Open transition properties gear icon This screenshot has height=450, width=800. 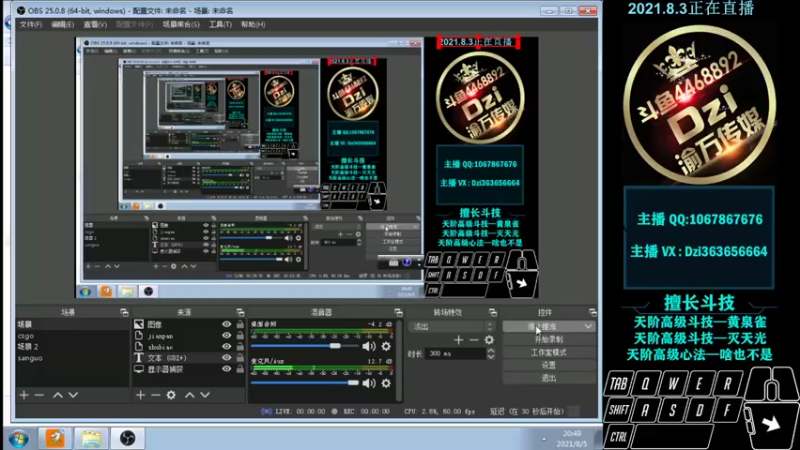pyautogui.click(x=489, y=340)
